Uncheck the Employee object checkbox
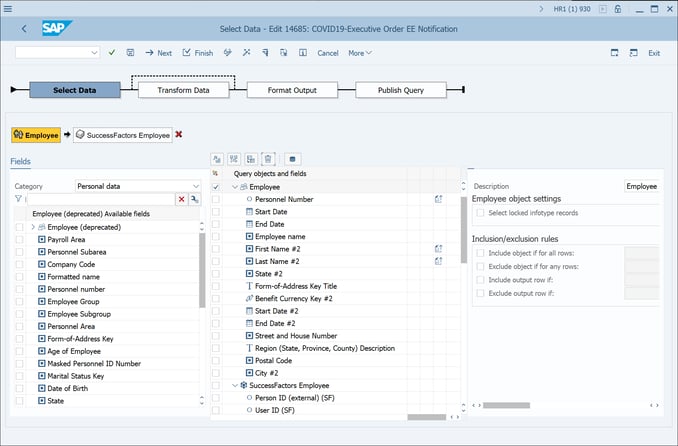 [x=215, y=187]
